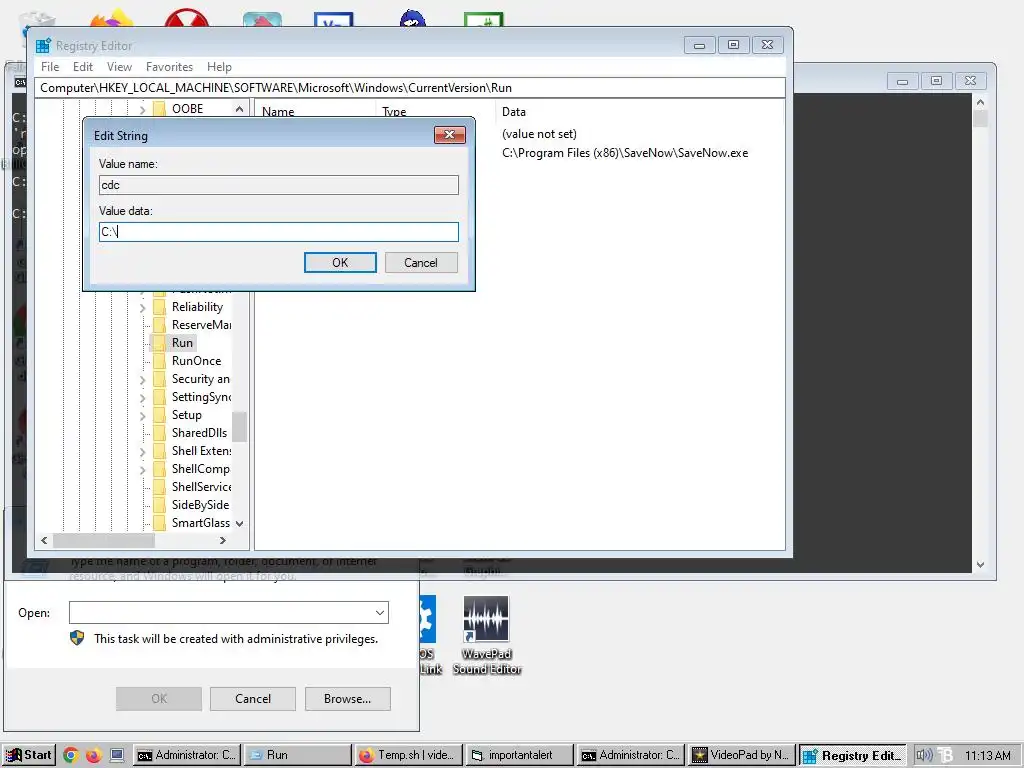Click the admin privileges shield icon
Viewport: 1024px width, 768px height.
point(77,638)
